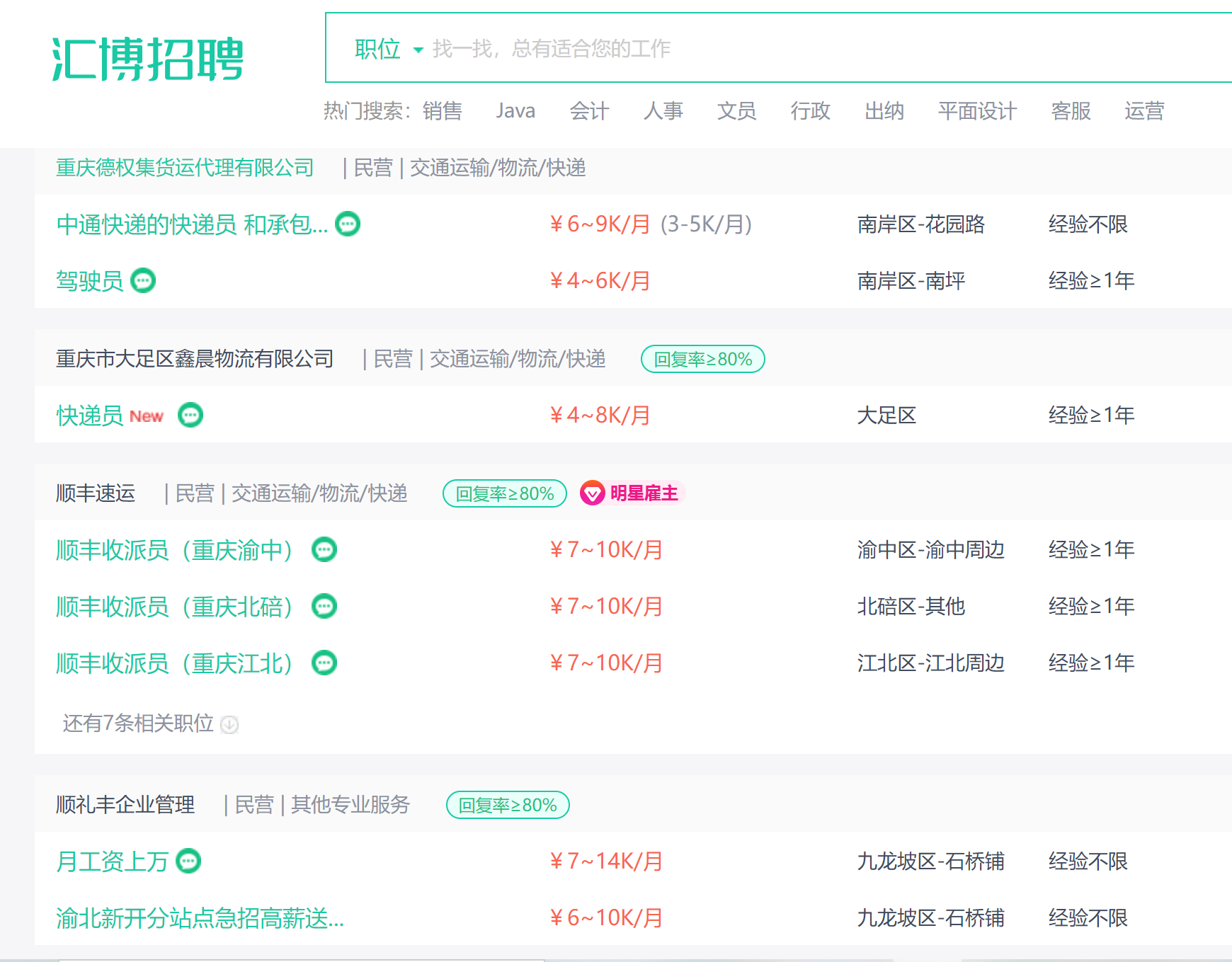Search hot keyword 运营

tap(1145, 111)
